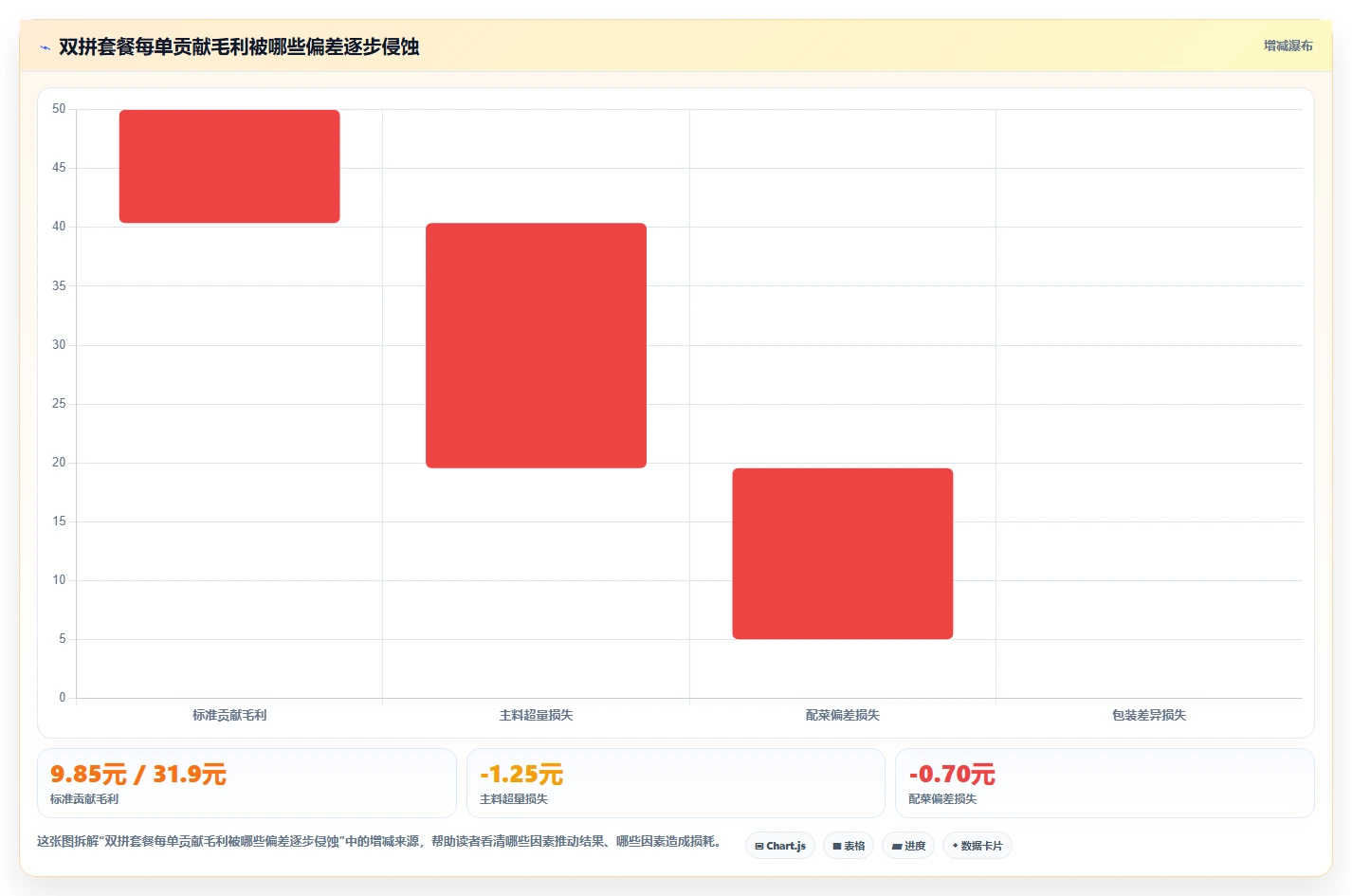Screen dimensions: 1352x896
Task: Click the 主料超量损失 caption in the second card
Action: coord(514,799)
